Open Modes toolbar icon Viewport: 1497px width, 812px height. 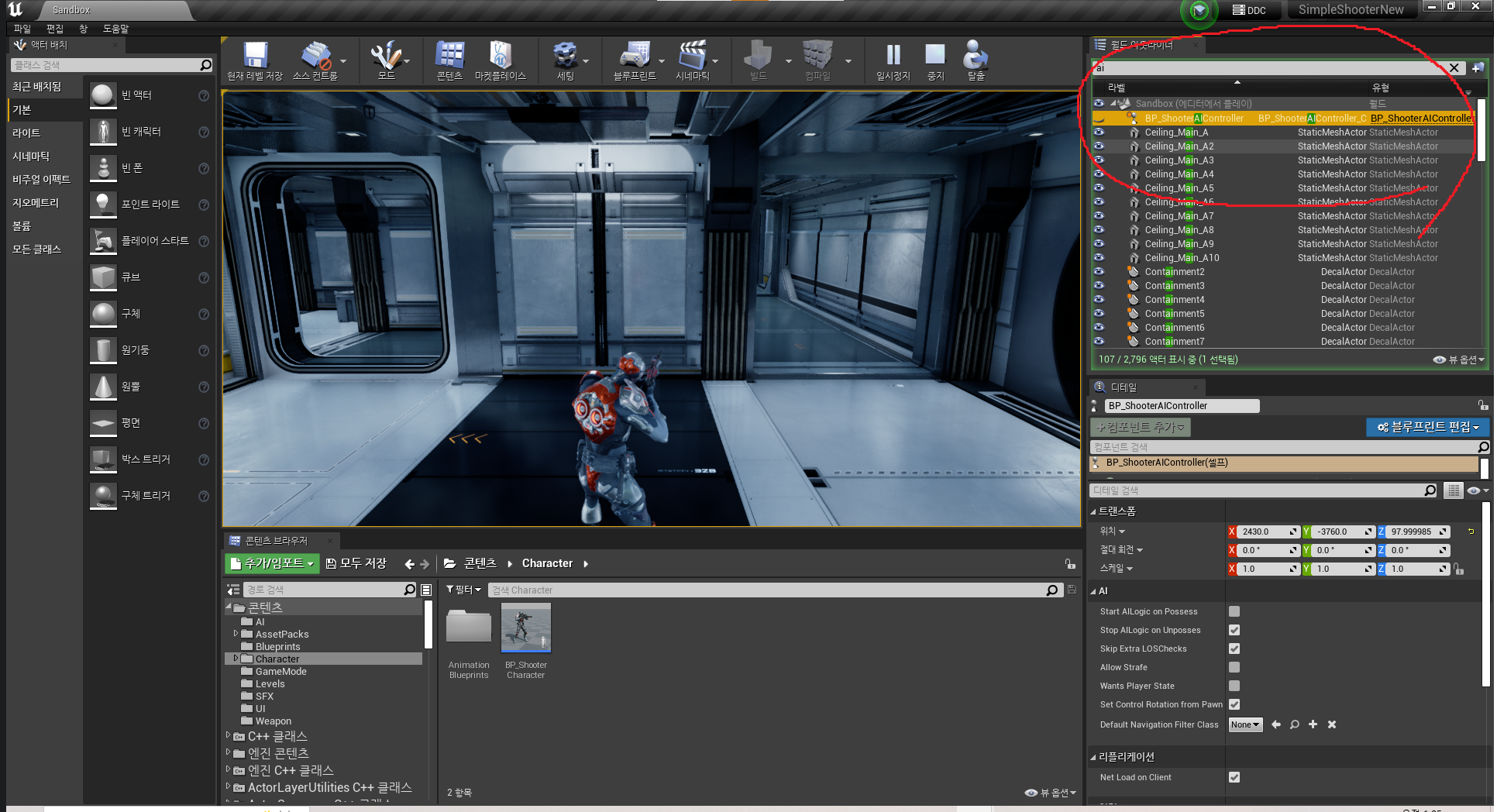tap(385, 56)
